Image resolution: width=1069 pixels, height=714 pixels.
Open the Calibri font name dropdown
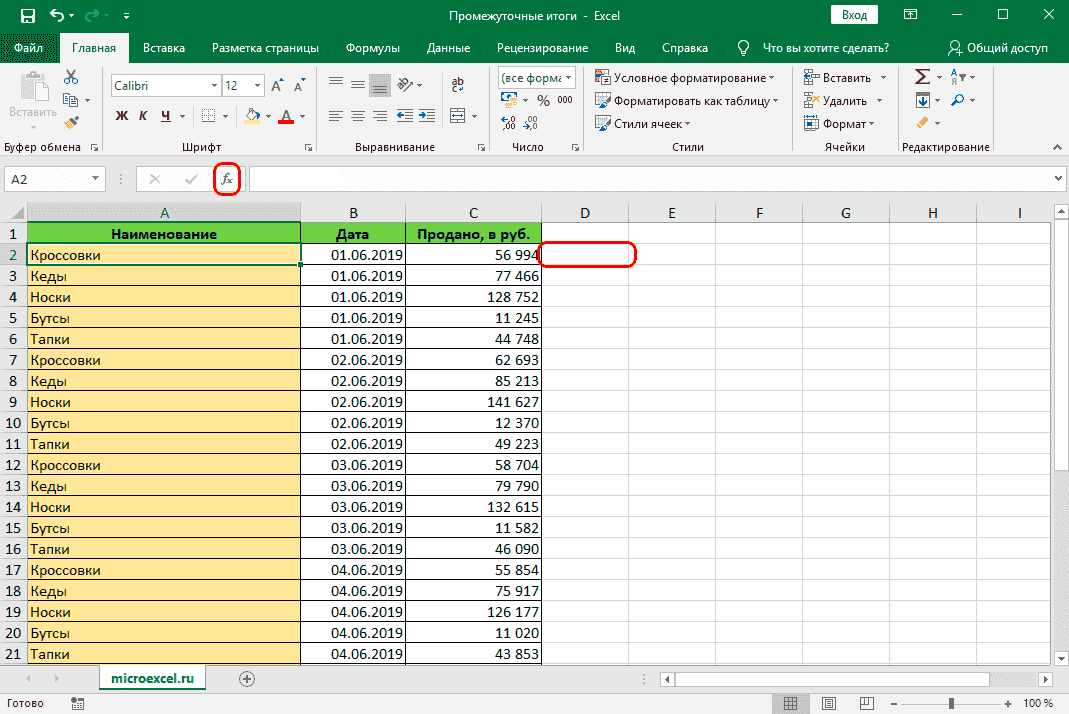pyautogui.click(x=213, y=86)
